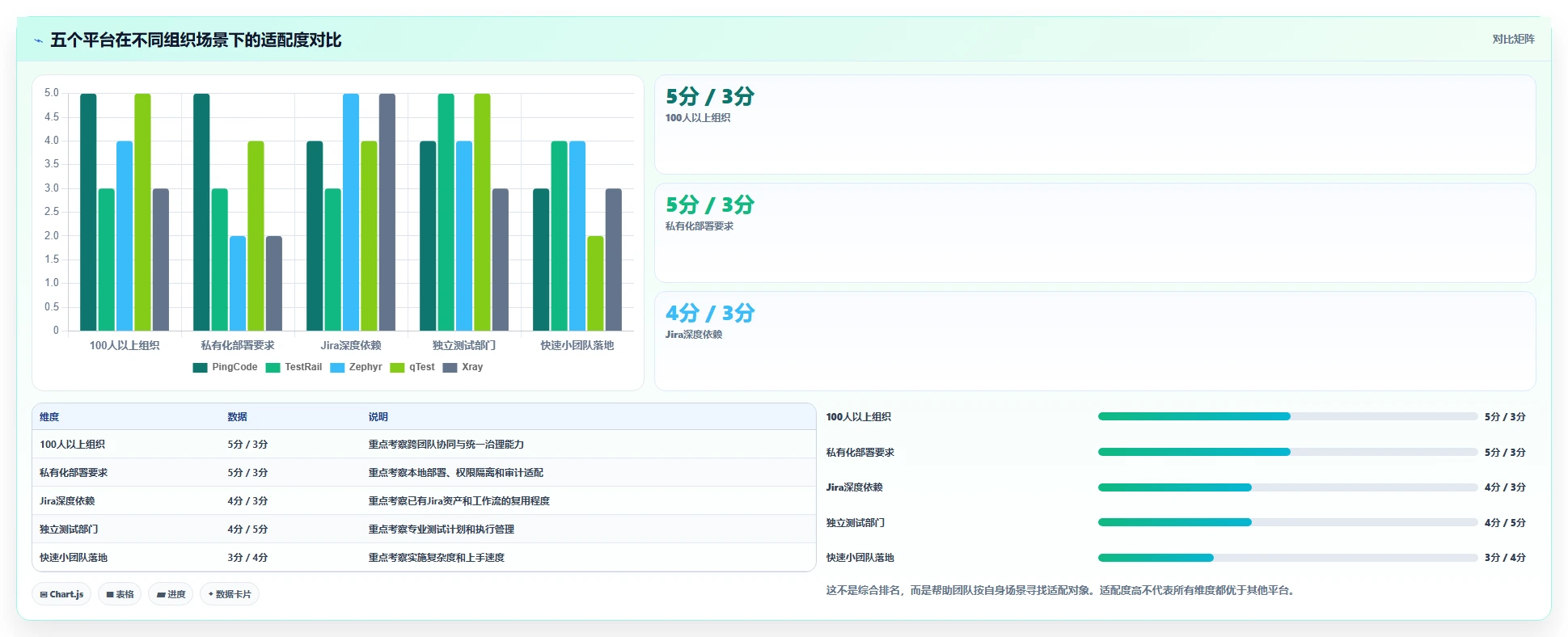Click the 快速小团队落地 progress bar
The height and width of the screenshot is (637, 1568).
1287,558
